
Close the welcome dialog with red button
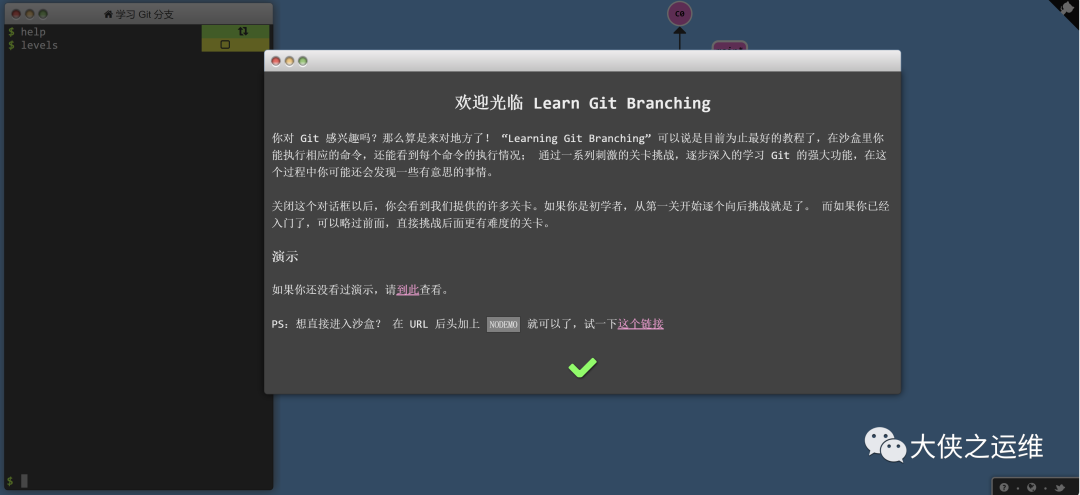[x=276, y=61]
